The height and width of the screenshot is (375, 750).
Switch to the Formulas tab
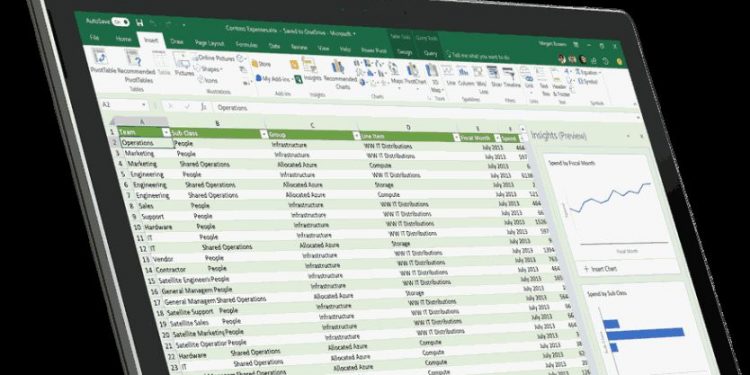coord(247,45)
